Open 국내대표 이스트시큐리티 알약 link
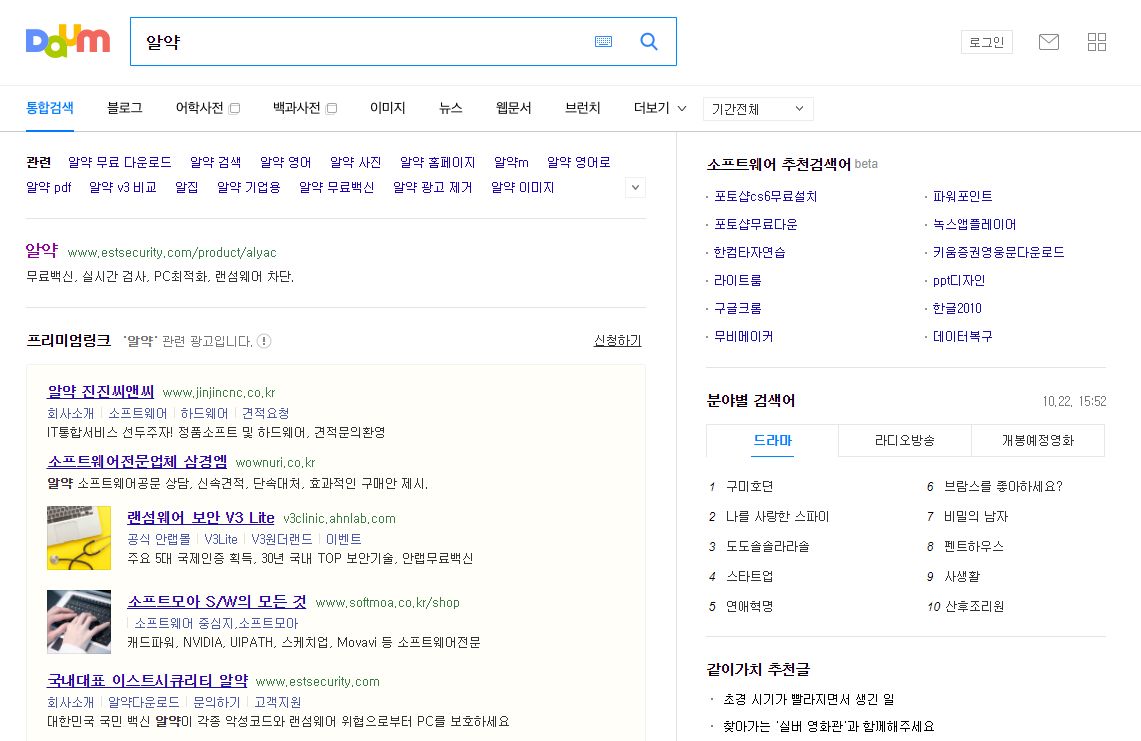The height and width of the screenshot is (741, 1141). click(x=147, y=681)
